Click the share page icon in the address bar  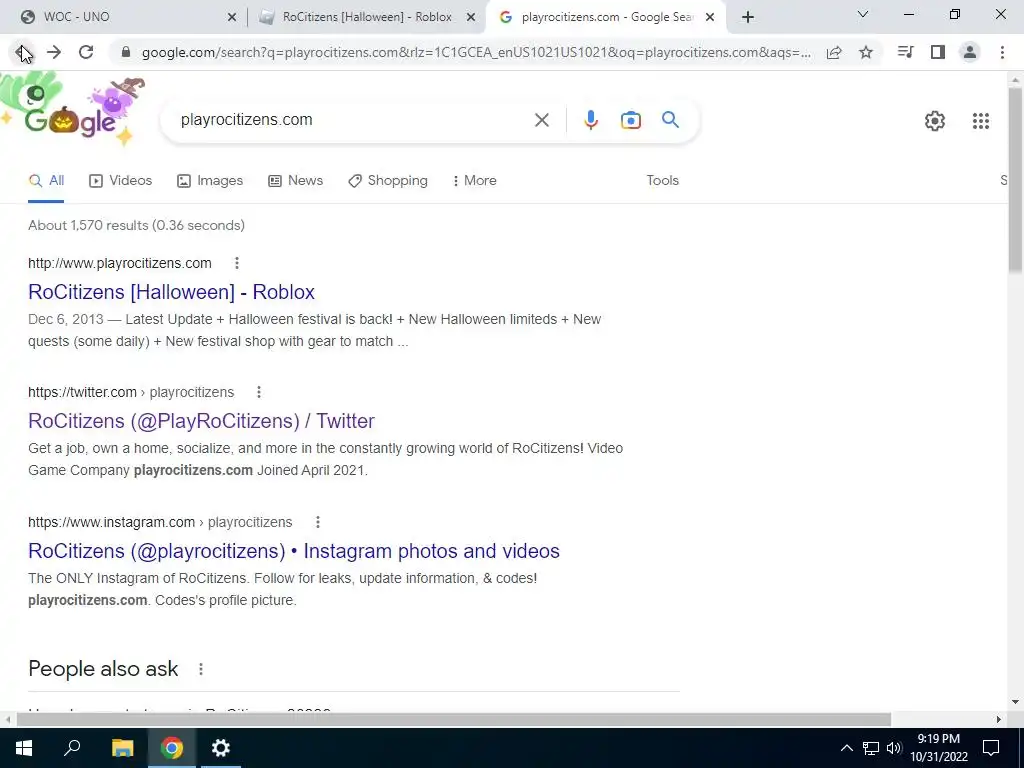834,52
